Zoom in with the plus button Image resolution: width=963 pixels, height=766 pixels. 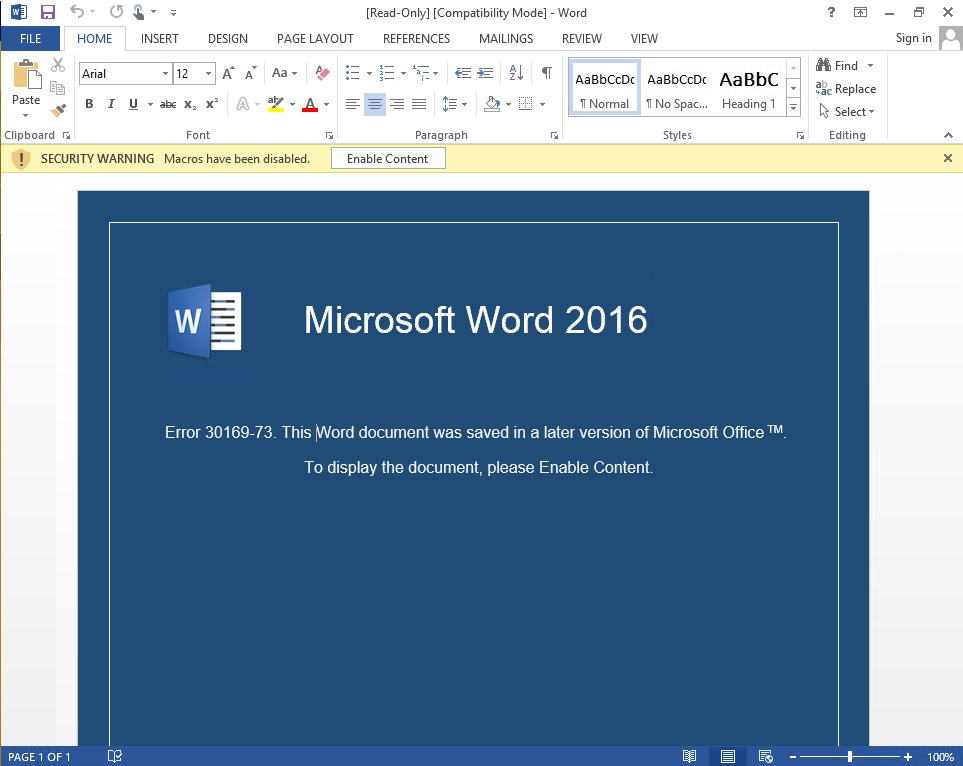pyautogui.click(x=908, y=757)
